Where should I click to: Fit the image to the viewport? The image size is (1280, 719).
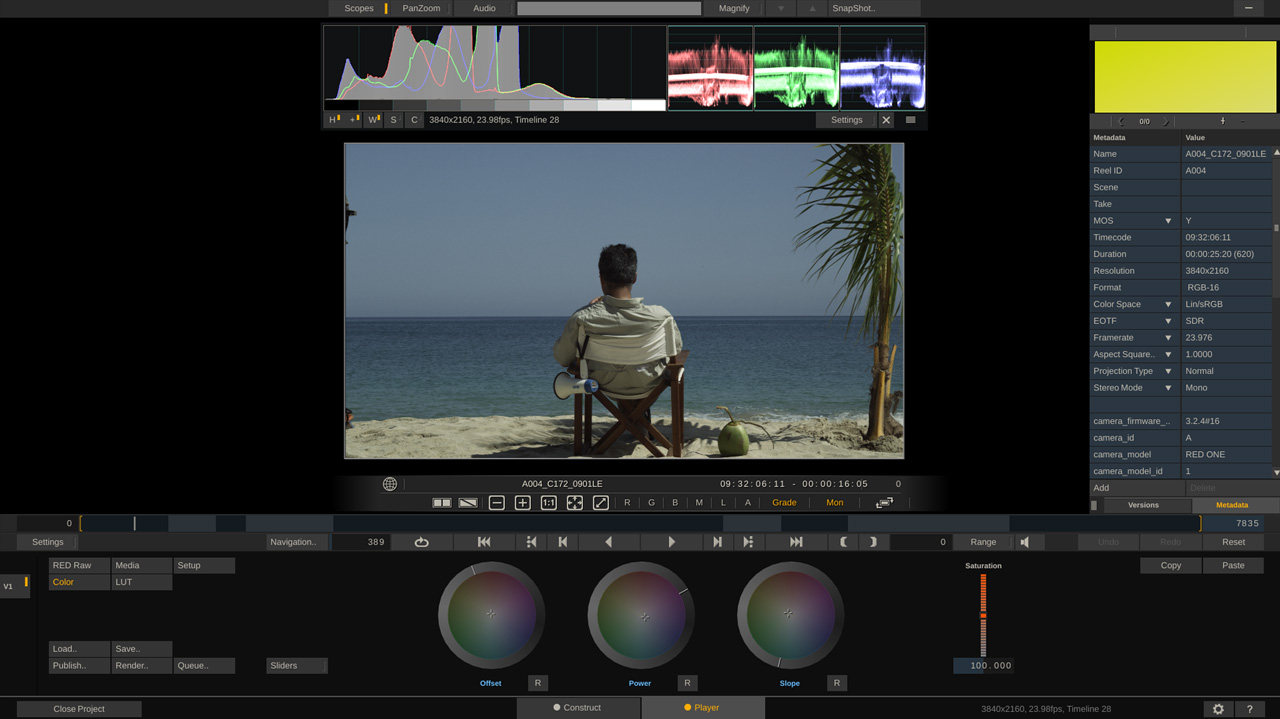tap(574, 502)
